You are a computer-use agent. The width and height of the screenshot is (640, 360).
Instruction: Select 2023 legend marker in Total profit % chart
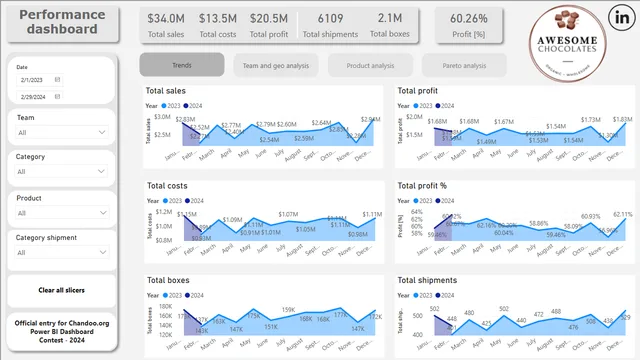pyautogui.click(x=416, y=201)
